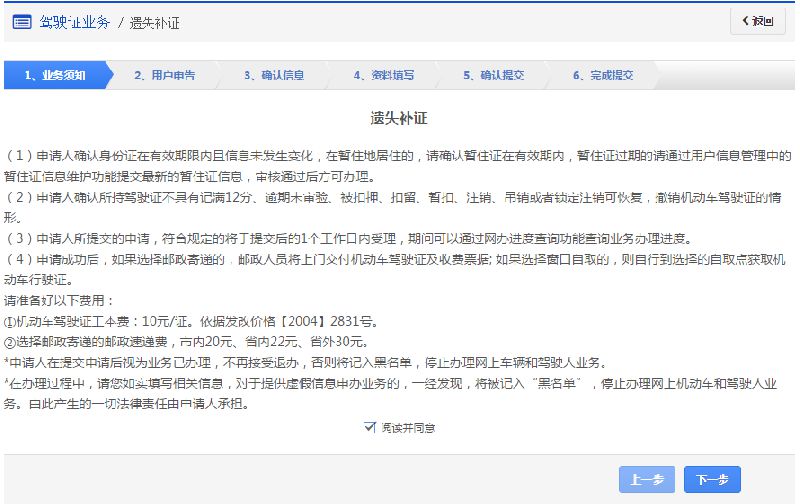Click the centered 遗失补证 page heading
Image resolution: width=800 pixels, height=504 pixels.
pyautogui.click(x=399, y=118)
